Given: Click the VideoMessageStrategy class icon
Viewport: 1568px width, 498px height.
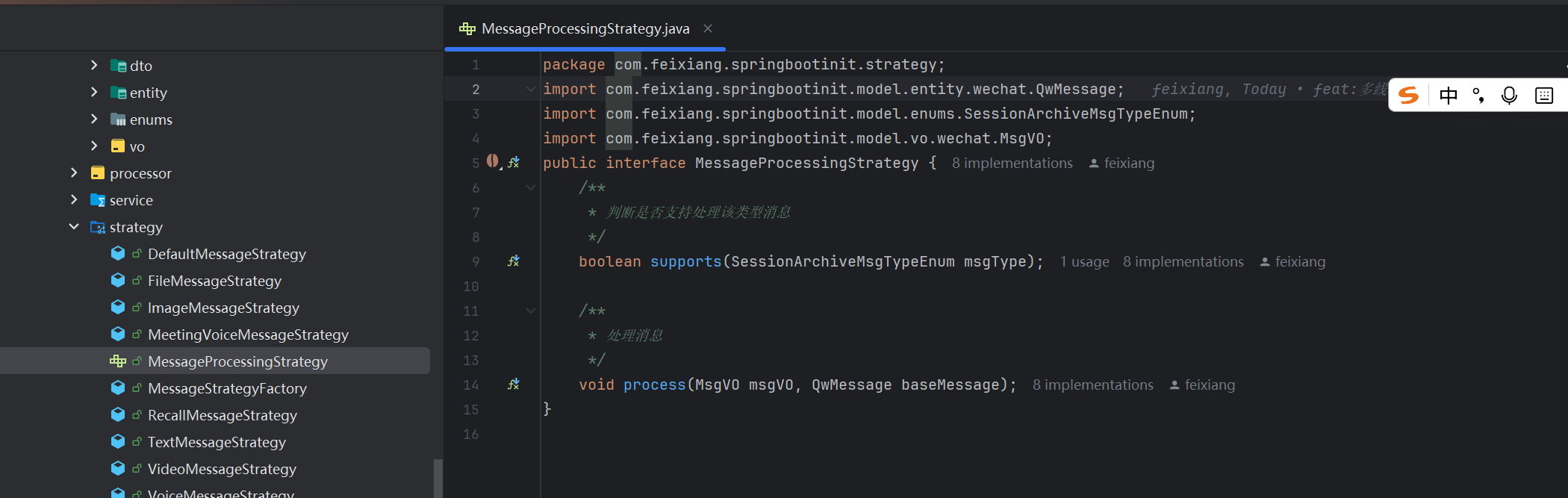Looking at the screenshot, I should [x=118, y=469].
